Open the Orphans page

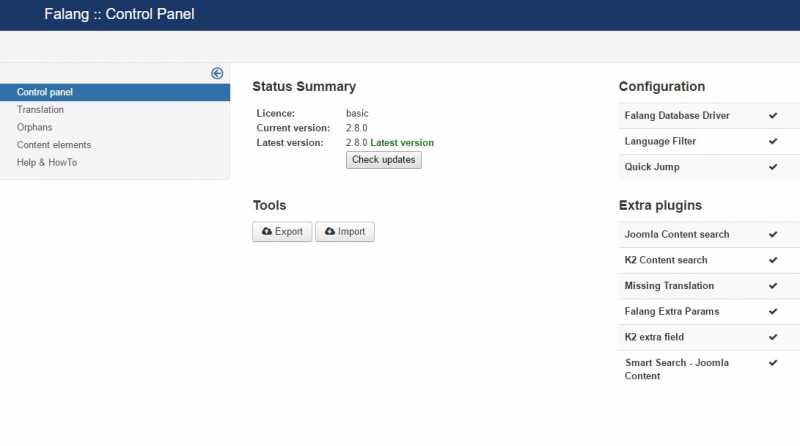coord(35,127)
